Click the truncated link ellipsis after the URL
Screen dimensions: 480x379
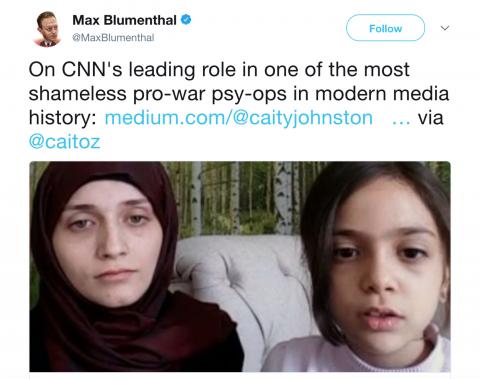[401, 120]
